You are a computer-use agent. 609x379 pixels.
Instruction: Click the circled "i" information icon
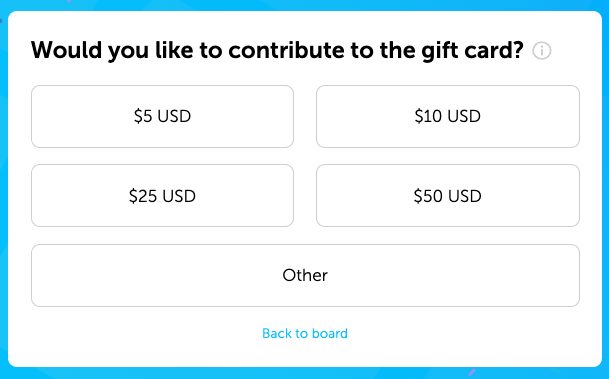pos(541,50)
